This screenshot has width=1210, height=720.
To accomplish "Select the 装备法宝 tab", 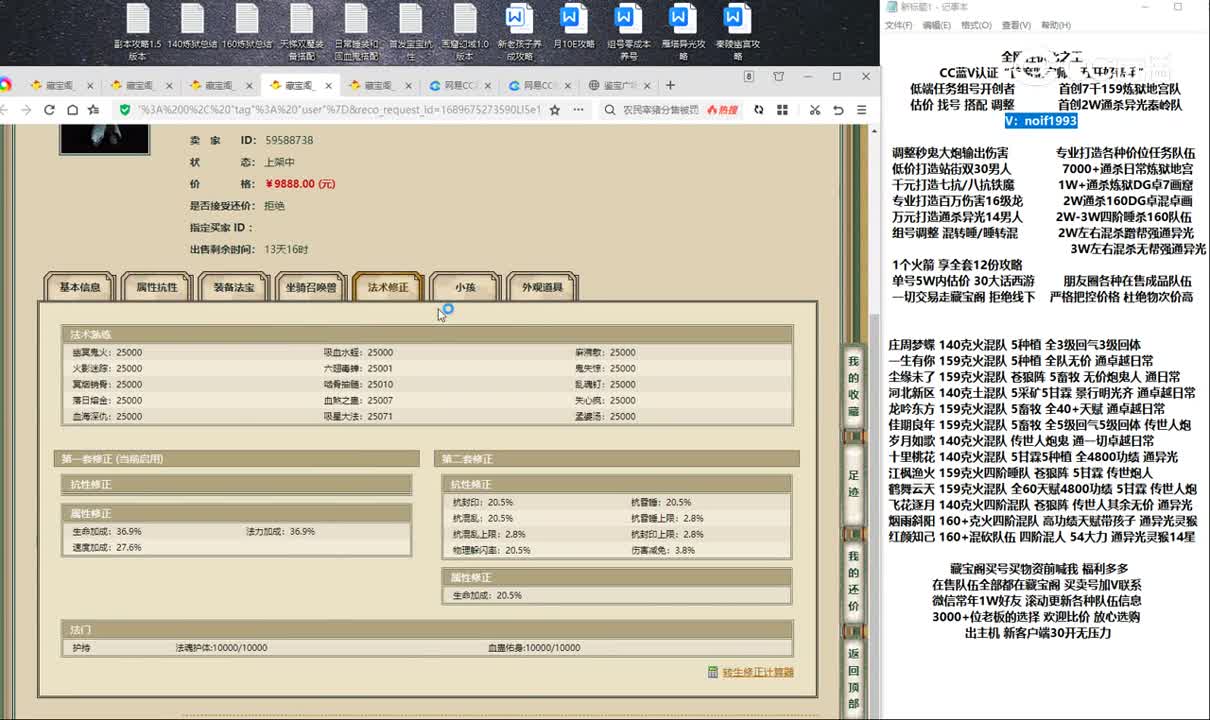I will 234,287.
